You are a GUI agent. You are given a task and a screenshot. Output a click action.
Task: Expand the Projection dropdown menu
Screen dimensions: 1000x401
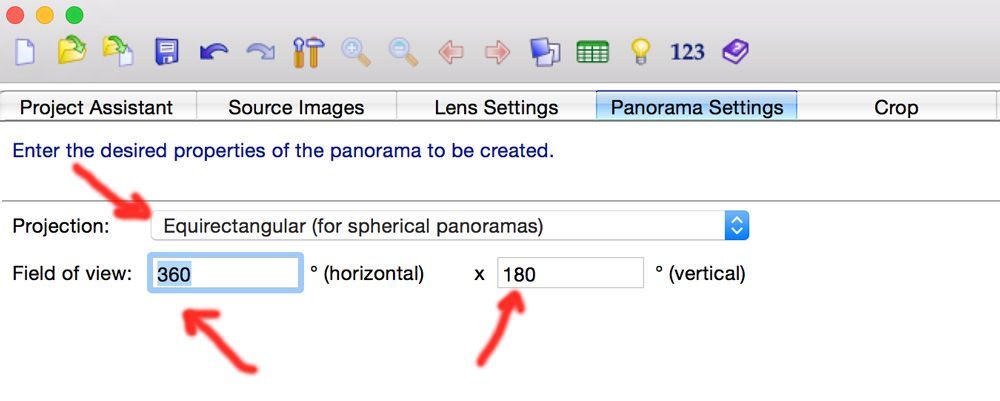click(x=450, y=226)
